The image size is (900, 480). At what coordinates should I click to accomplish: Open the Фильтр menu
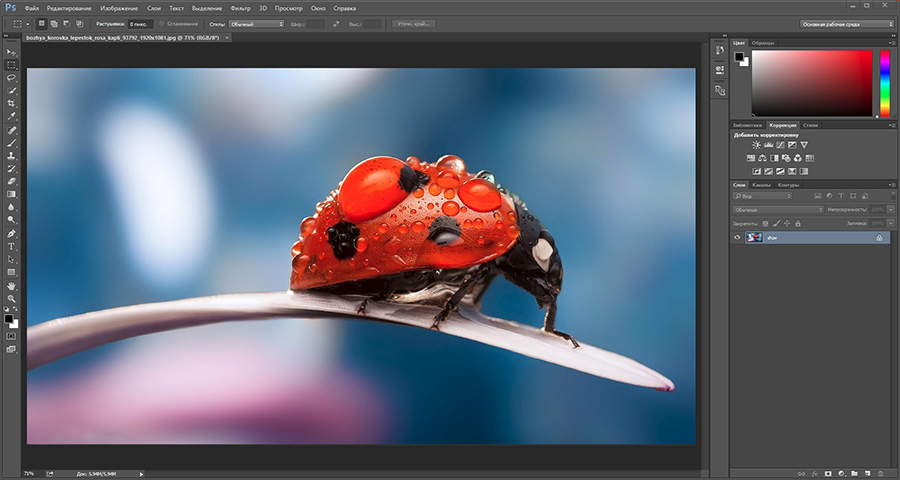pos(240,9)
